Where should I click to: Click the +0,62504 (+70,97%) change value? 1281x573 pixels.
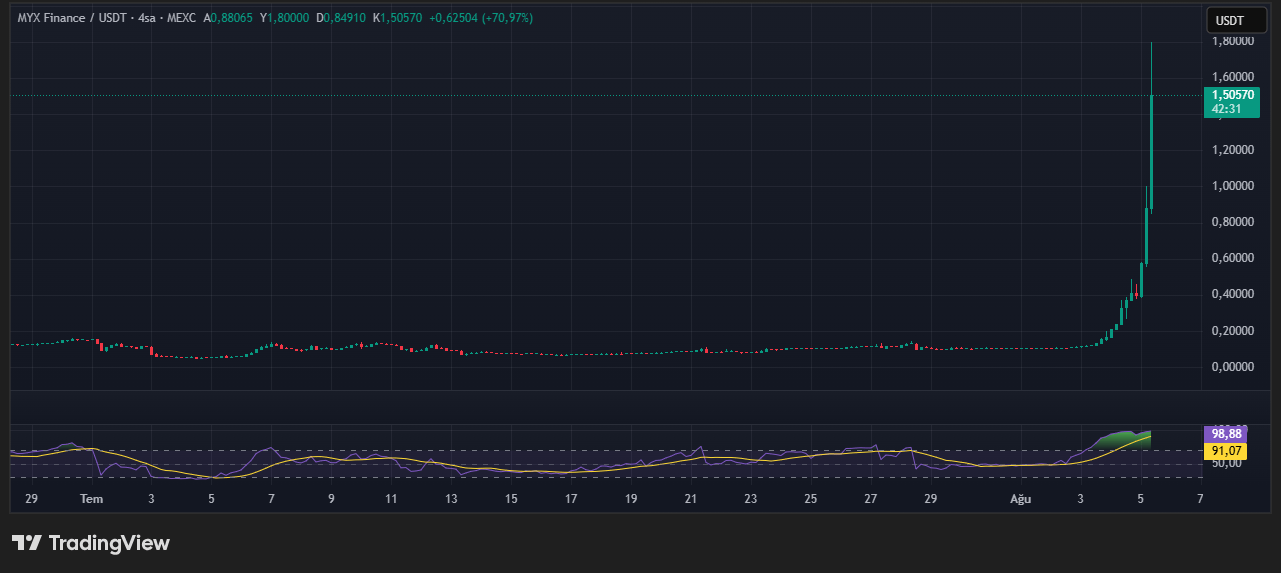pyautogui.click(x=481, y=18)
